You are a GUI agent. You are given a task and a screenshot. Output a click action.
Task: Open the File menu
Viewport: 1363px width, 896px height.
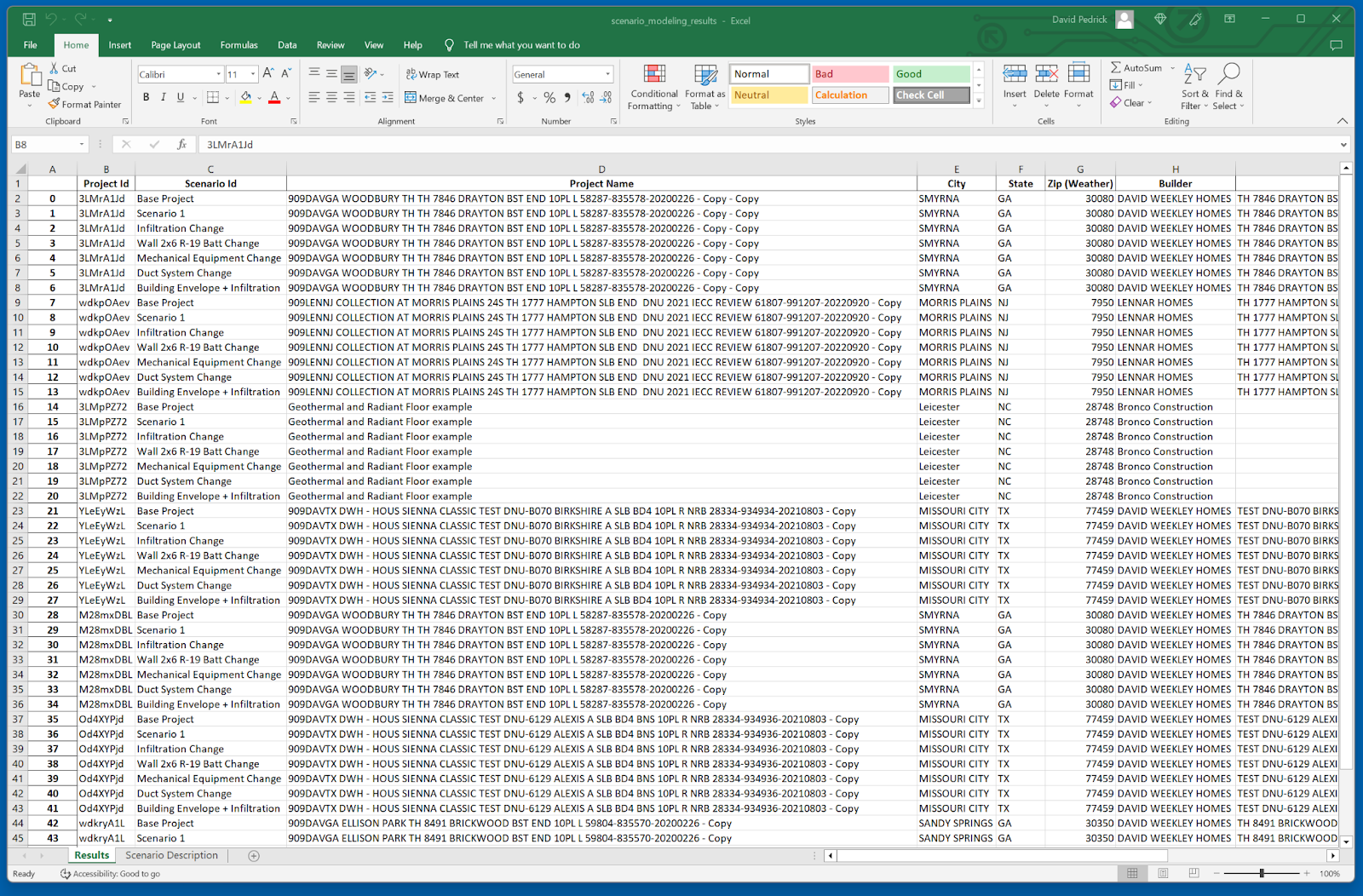click(x=31, y=45)
